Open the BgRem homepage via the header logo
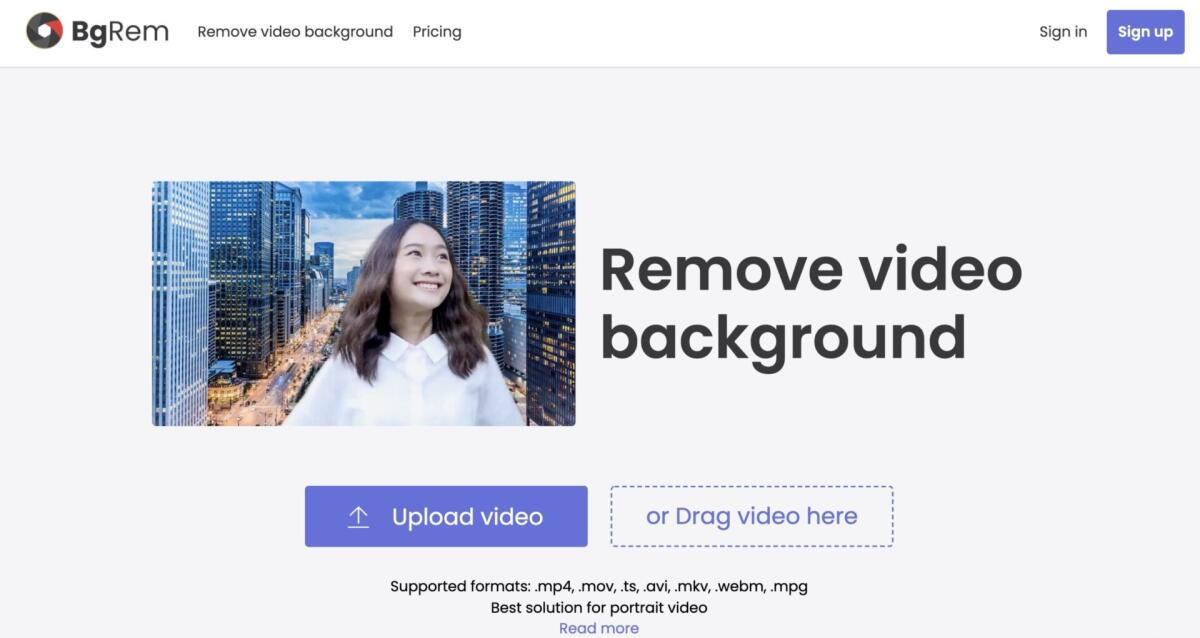The image size is (1200, 638). [97, 31]
